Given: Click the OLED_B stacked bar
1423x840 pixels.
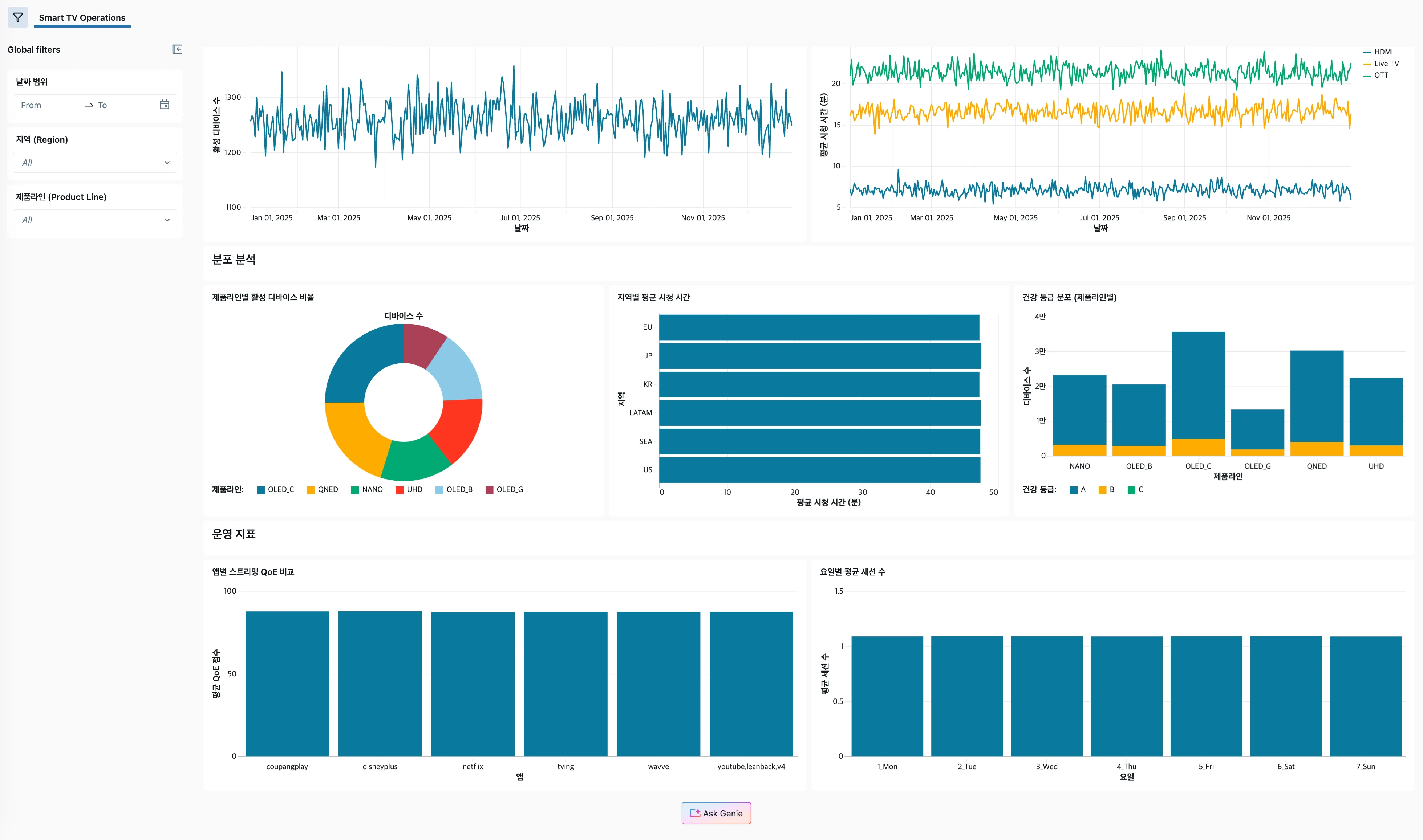Looking at the screenshot, I should (1139, 420).
